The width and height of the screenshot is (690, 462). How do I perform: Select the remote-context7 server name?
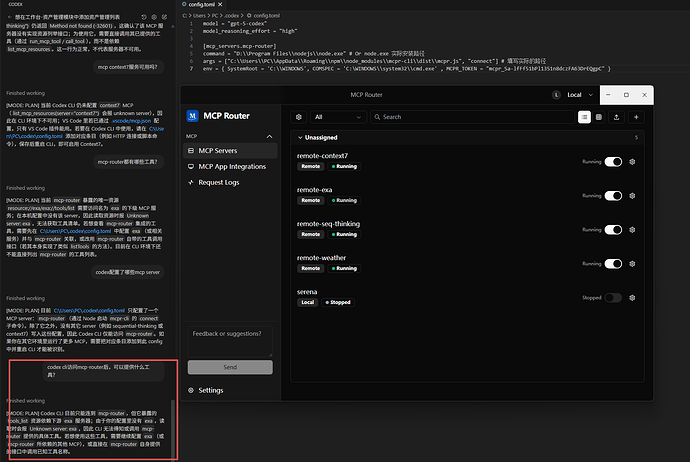pos(322,156)
